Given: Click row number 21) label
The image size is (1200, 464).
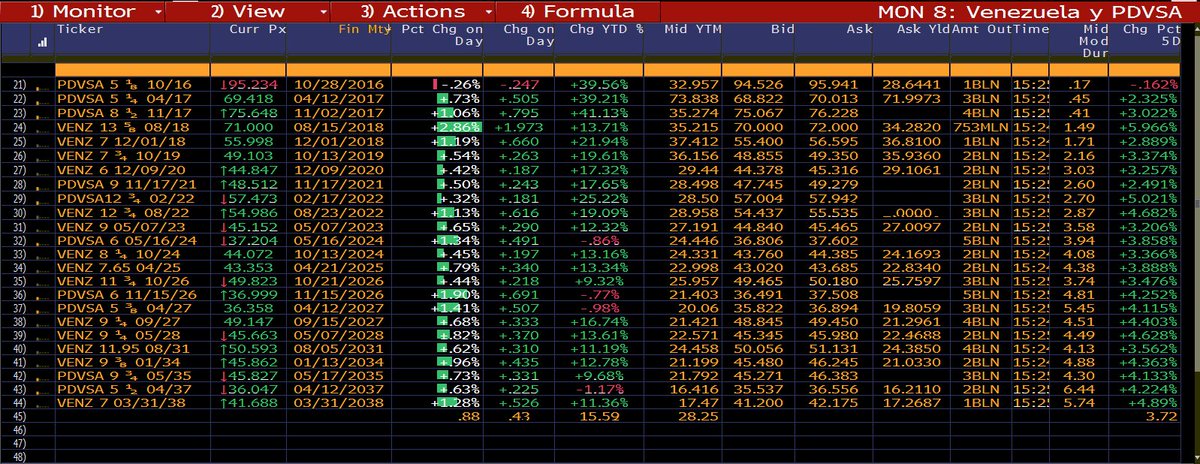Looking at the screenshot, I should 18,85.
